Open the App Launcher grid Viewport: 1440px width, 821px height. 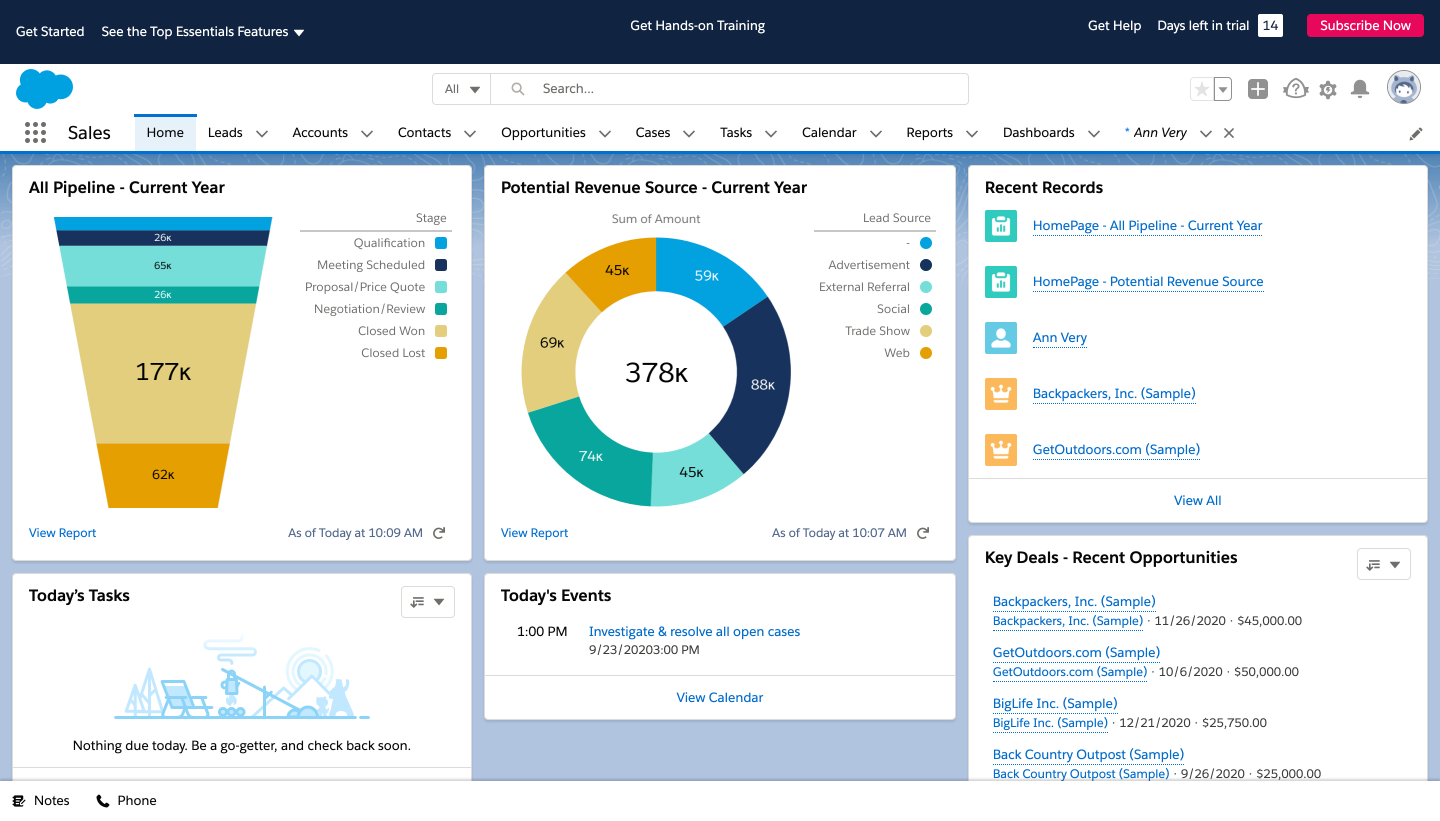click(x=35, y=132)
